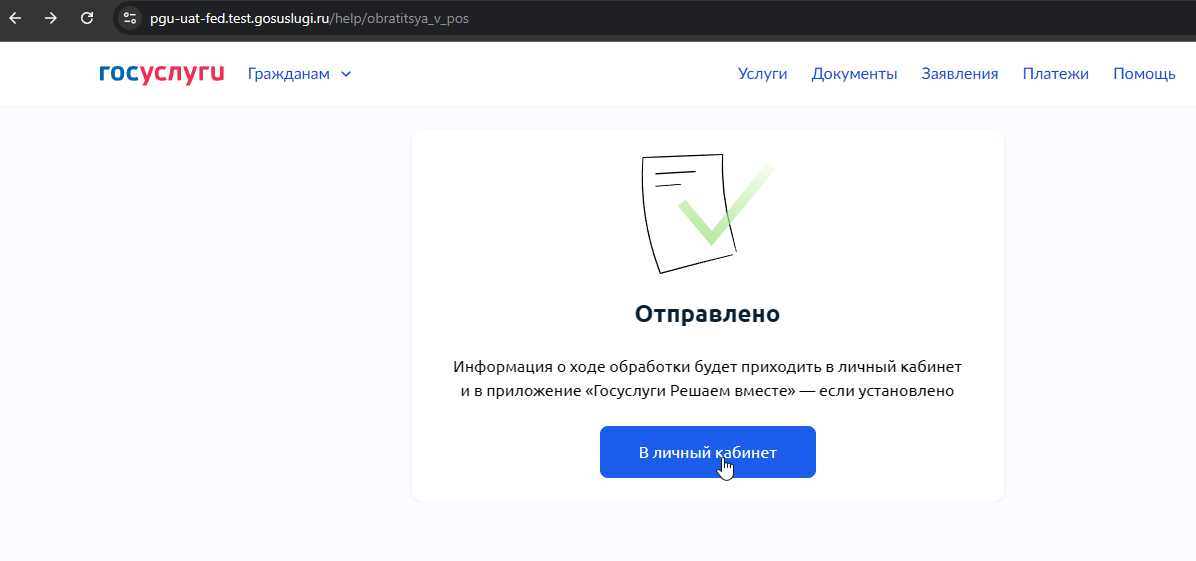
Task: Click text about «Госуслуги Решаем вместе» app
Action: (708, 392)
